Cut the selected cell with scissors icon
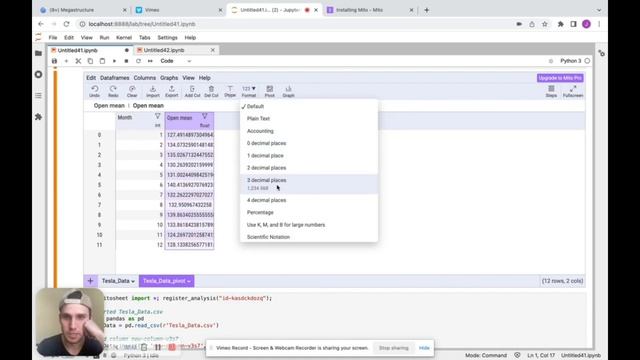 click(x=78, y=61)
